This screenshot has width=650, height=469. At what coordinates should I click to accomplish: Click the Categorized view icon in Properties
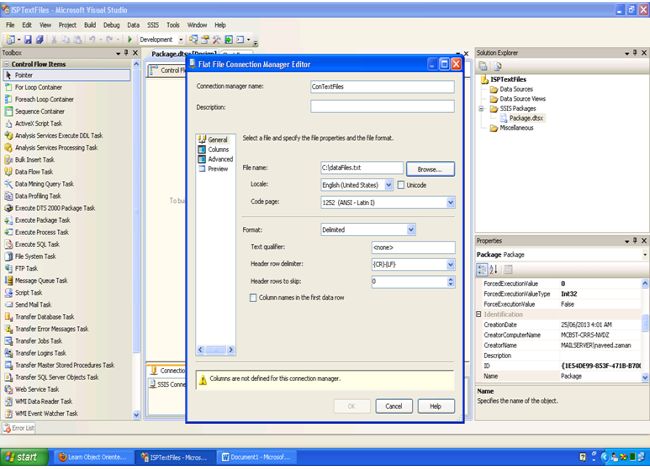pos(482,270)
